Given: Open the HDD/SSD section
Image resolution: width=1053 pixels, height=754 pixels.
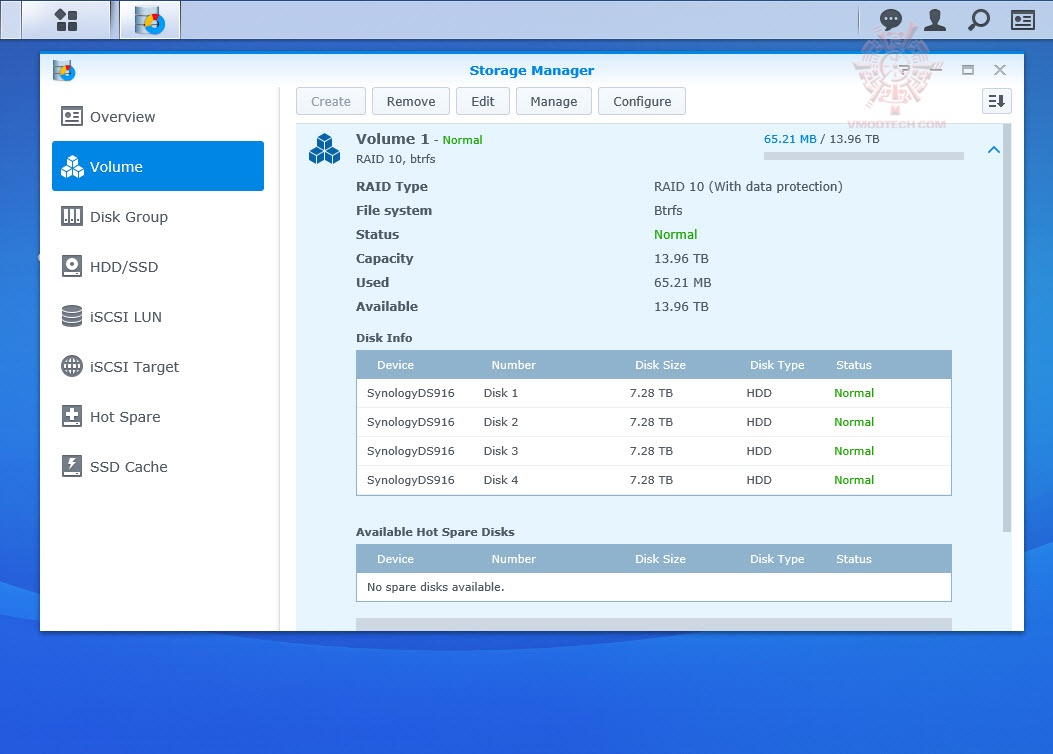Looking at the screenshot, I should pos(158,267).
